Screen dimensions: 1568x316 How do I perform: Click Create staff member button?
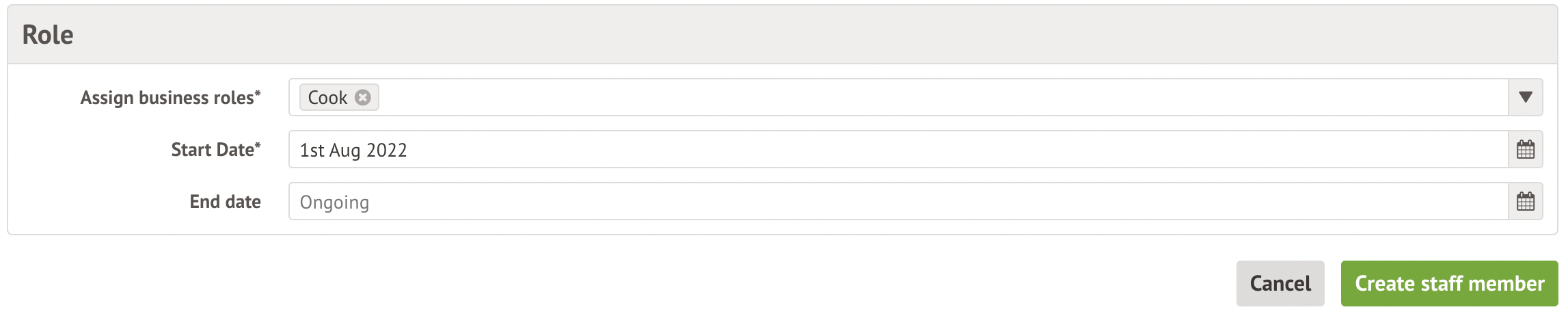pos(1449,283)
